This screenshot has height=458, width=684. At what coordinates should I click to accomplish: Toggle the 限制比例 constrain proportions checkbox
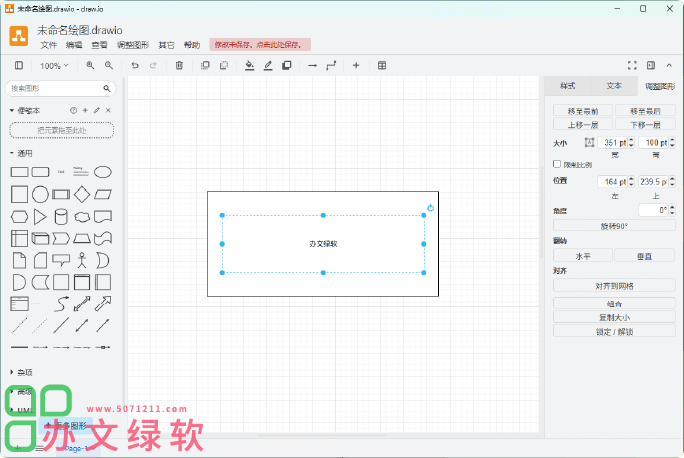[x=557, y=164]
